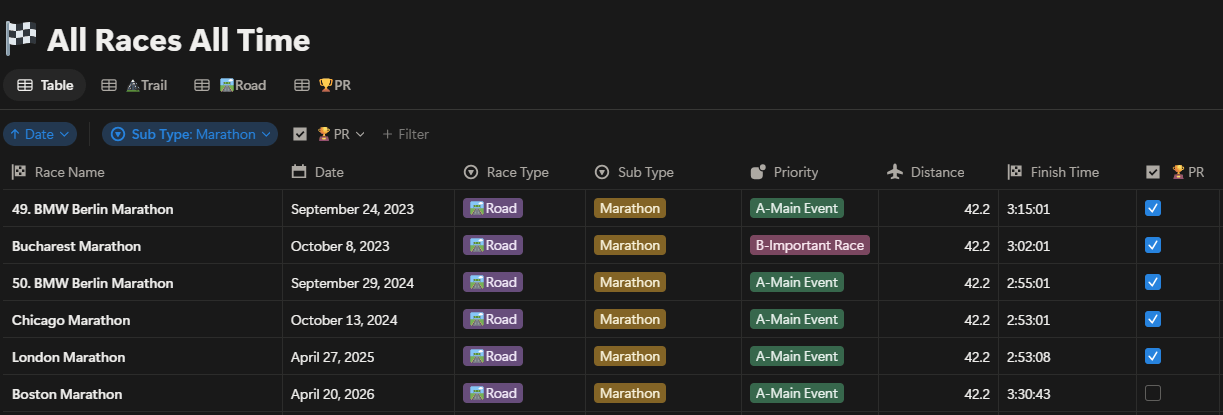The height and width of the screenshot is (415, 1223).
Task: Open the 50. BMW Berlin Marathon page
Action: tap(92, 283)
